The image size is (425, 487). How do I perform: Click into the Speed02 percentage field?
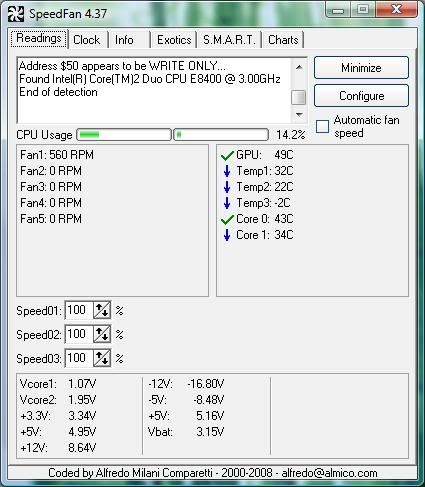click(79, 334)
